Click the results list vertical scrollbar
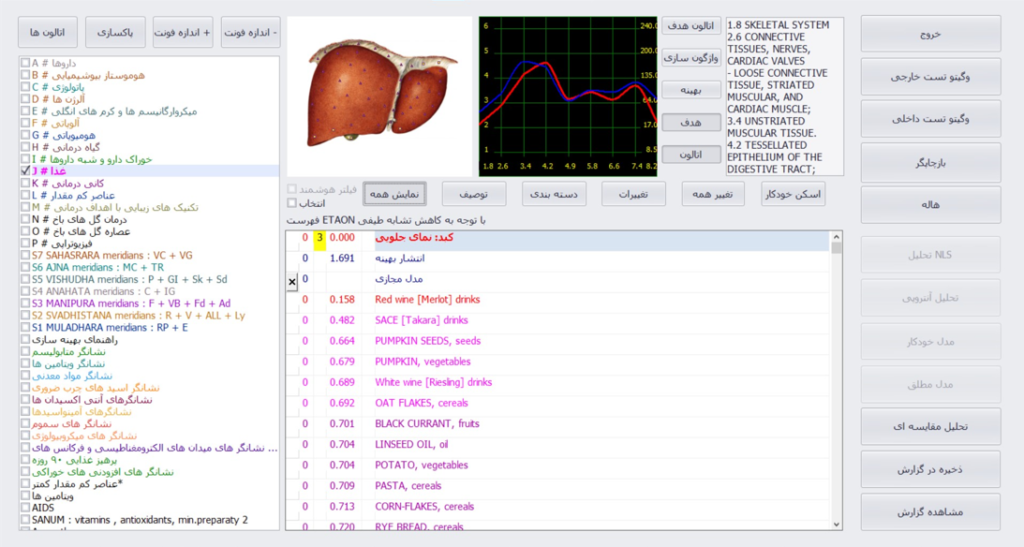The image size is (1024, 547). coord(837,380)
